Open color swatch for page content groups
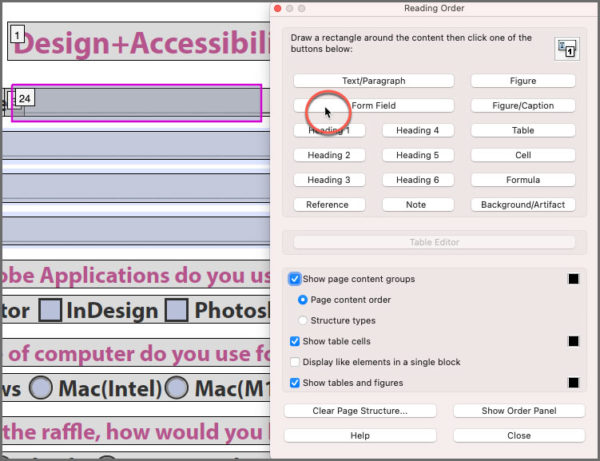This screenshot has height=461, width=600. [573, 279]
